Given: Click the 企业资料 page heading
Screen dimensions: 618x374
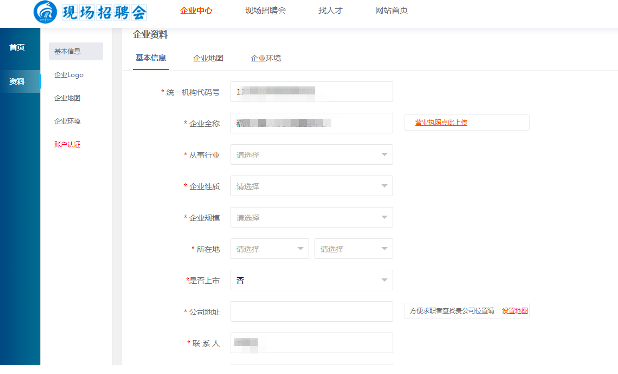Looking at the screenshot, I should coord(150,35).
